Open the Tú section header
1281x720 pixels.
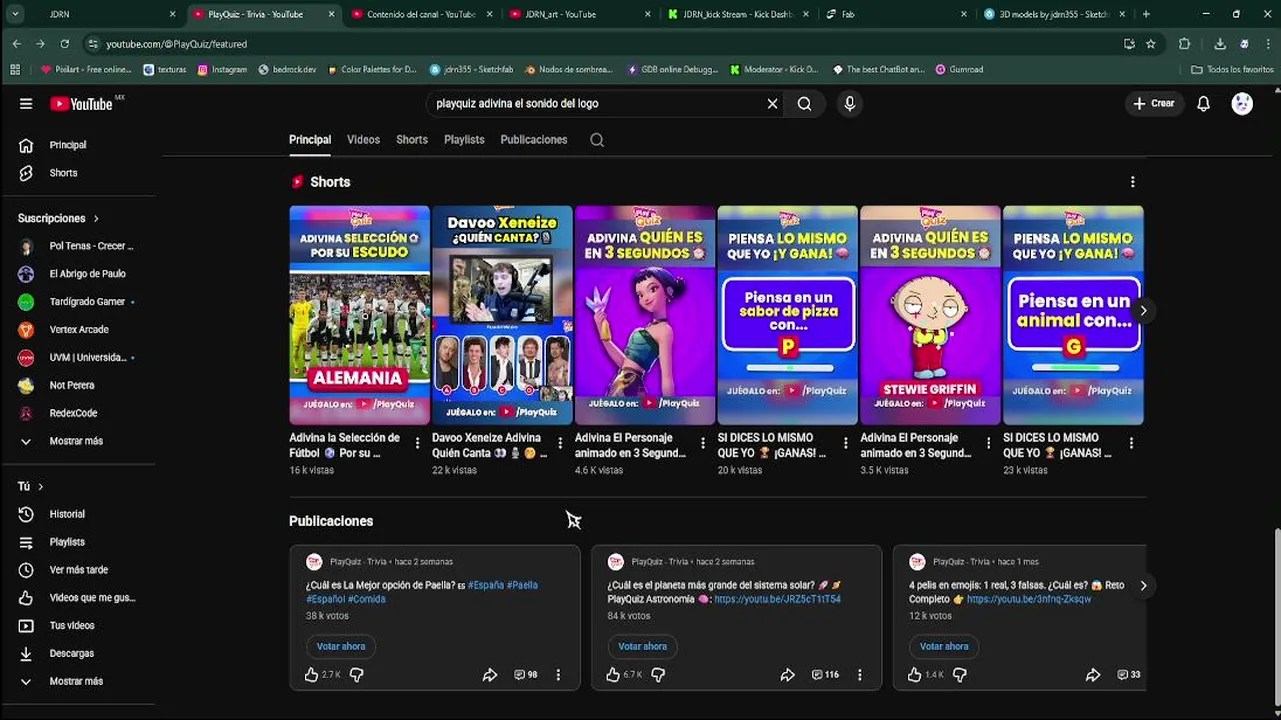pos(31,486)
